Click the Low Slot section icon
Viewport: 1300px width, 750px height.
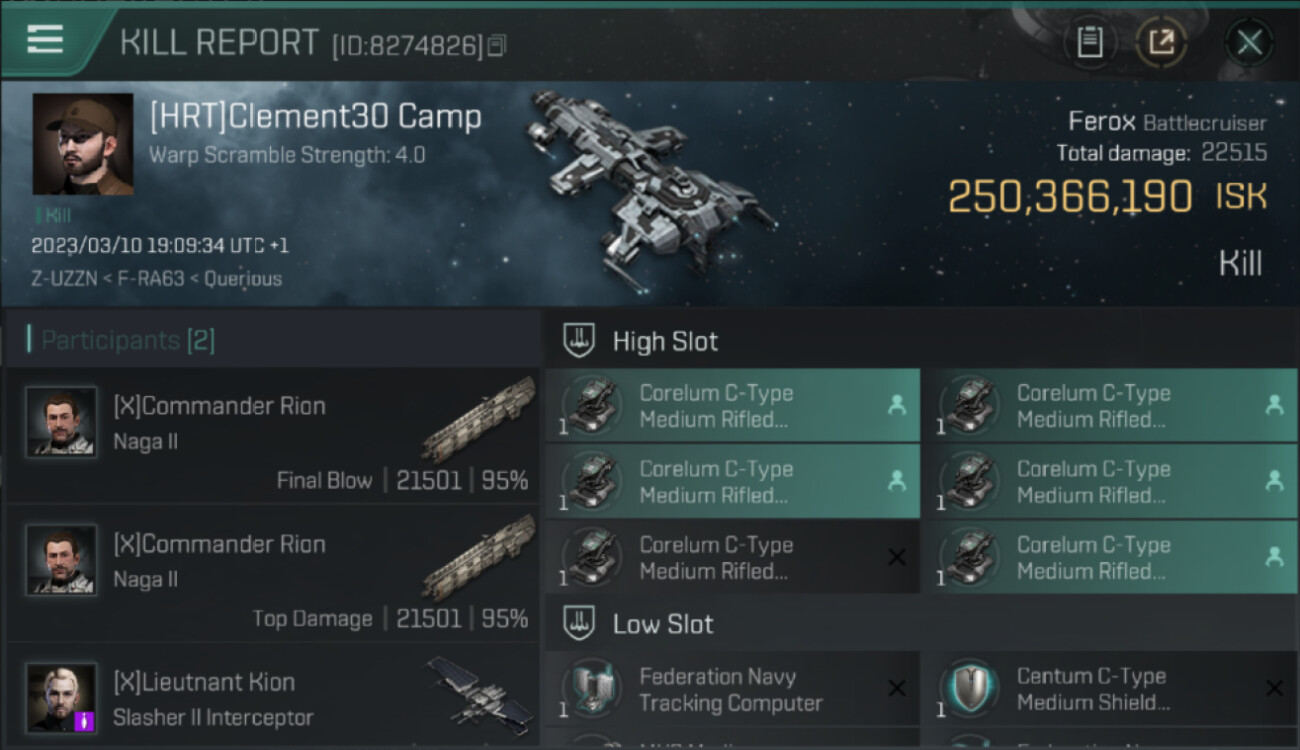point(579,624)
